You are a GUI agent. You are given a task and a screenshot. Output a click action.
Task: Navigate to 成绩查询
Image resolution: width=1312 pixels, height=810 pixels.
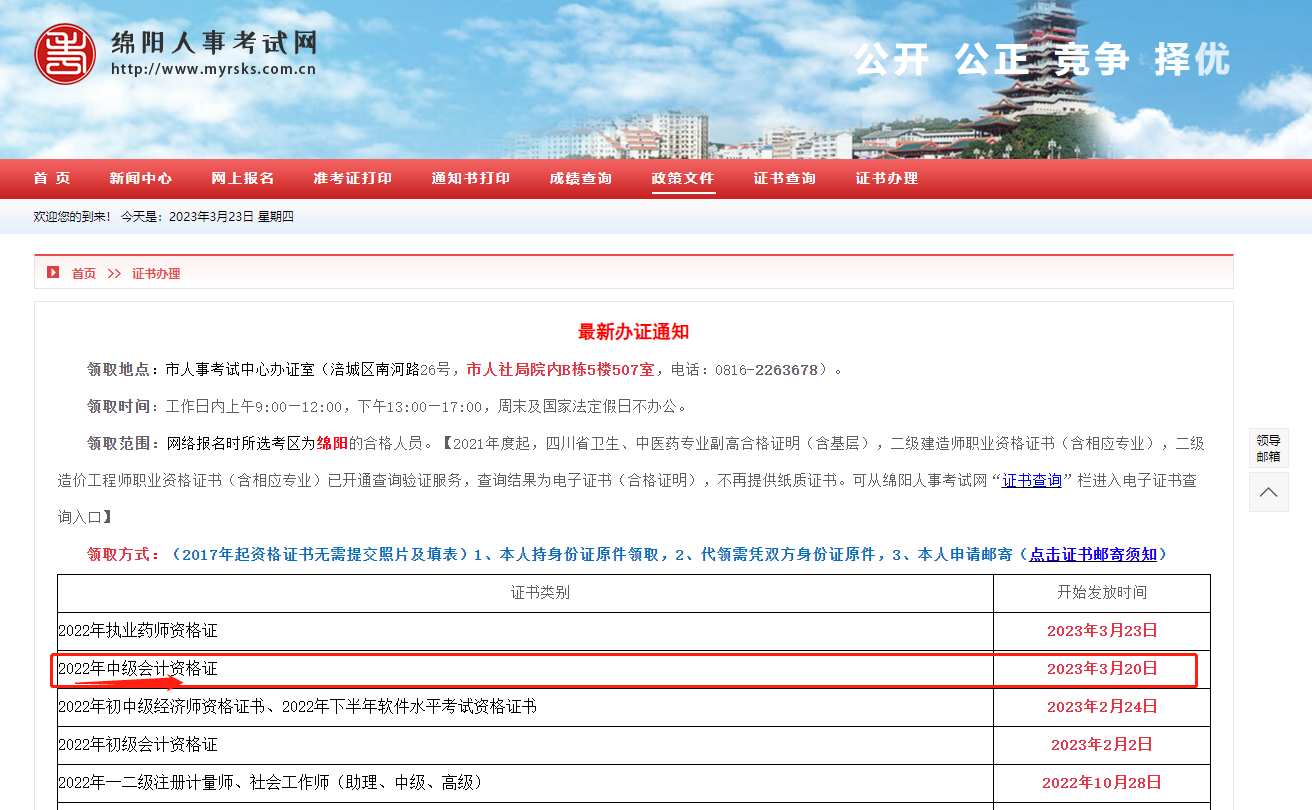coord(581,178)
